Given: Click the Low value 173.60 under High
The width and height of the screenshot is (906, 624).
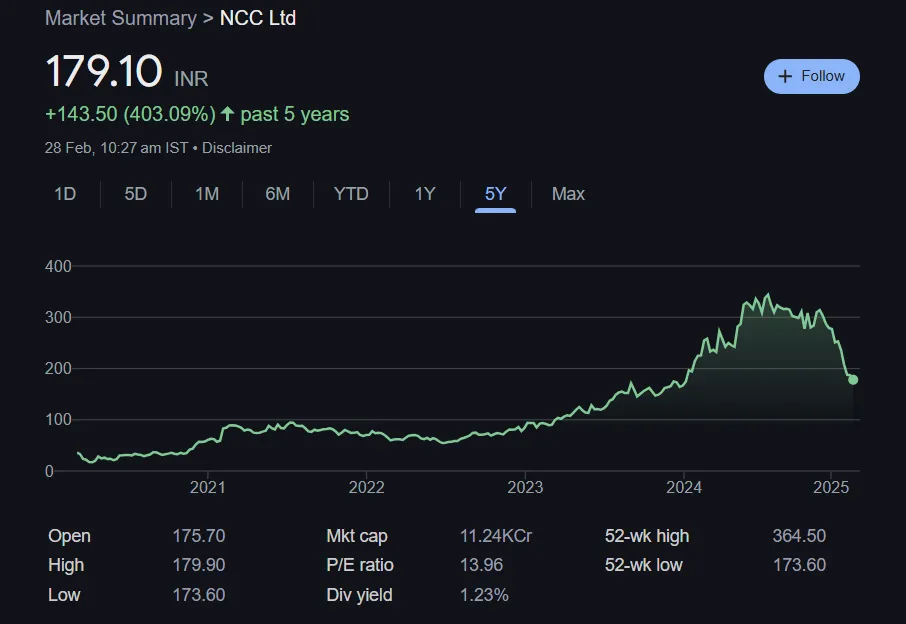Looking at the screenshot, I should tap(199, 595).
